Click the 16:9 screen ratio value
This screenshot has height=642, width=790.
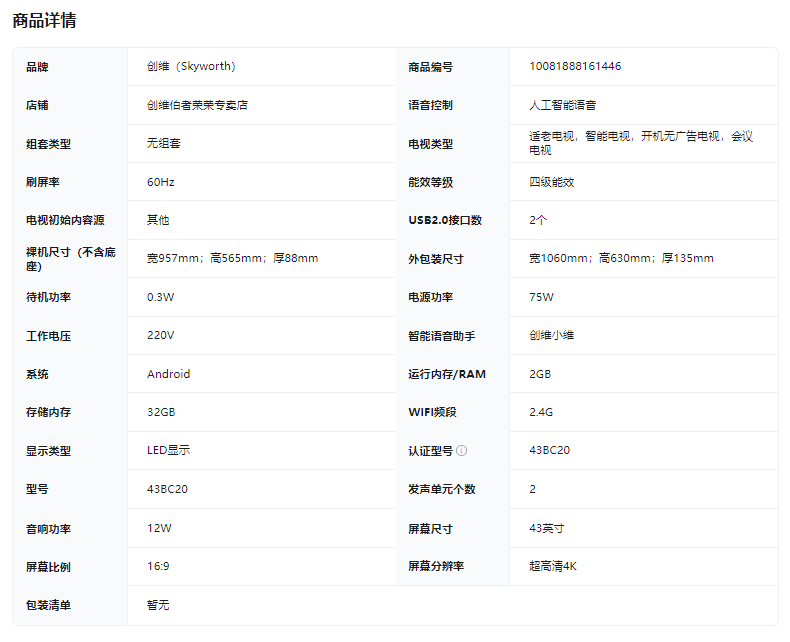(x=158, y=566)
